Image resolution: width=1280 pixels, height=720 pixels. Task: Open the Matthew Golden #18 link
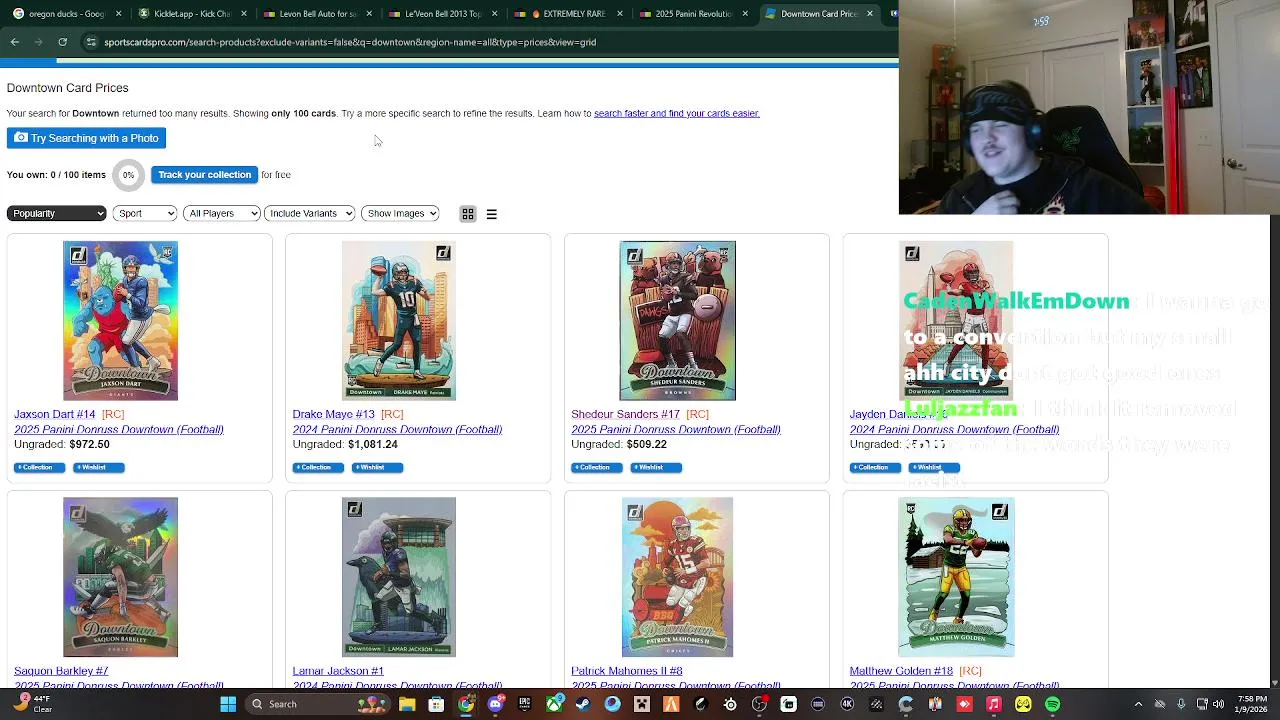901,671
